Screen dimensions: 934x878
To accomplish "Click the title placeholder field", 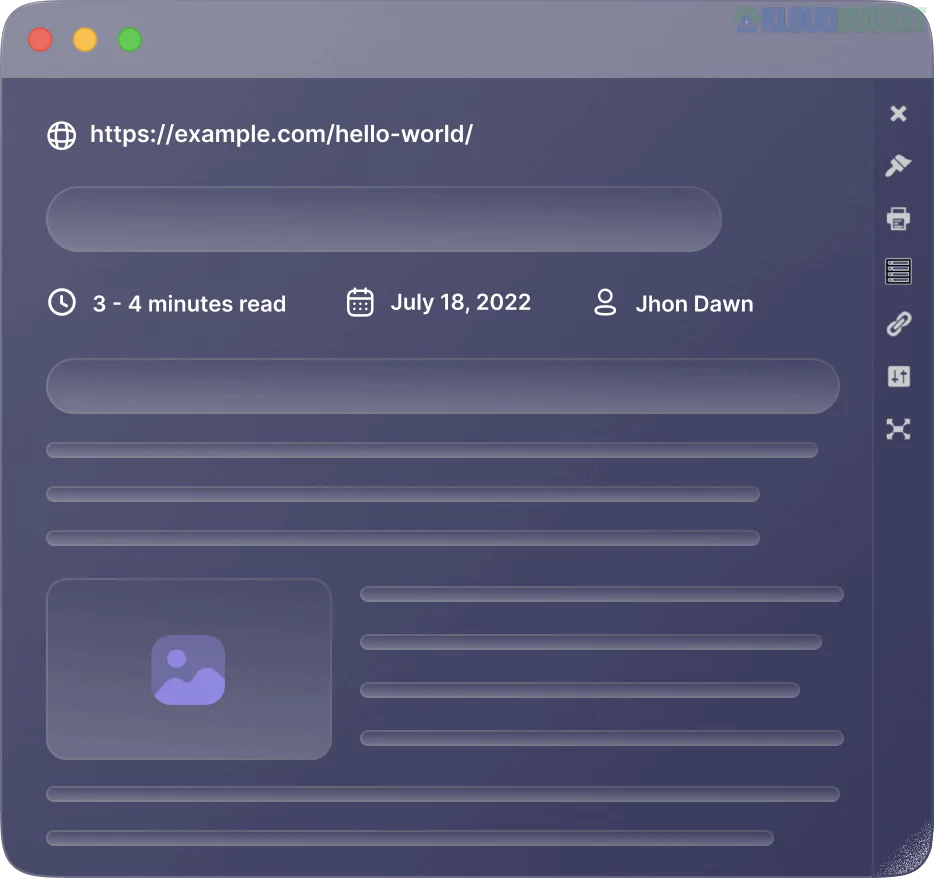I will point(384,219).
